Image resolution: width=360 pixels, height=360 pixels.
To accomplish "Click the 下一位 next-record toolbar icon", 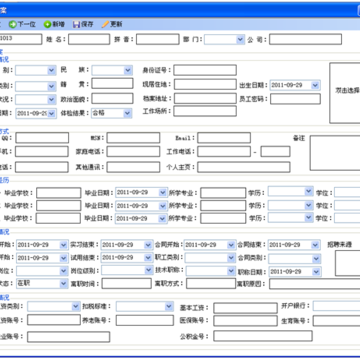I will [x=12, y=24].
